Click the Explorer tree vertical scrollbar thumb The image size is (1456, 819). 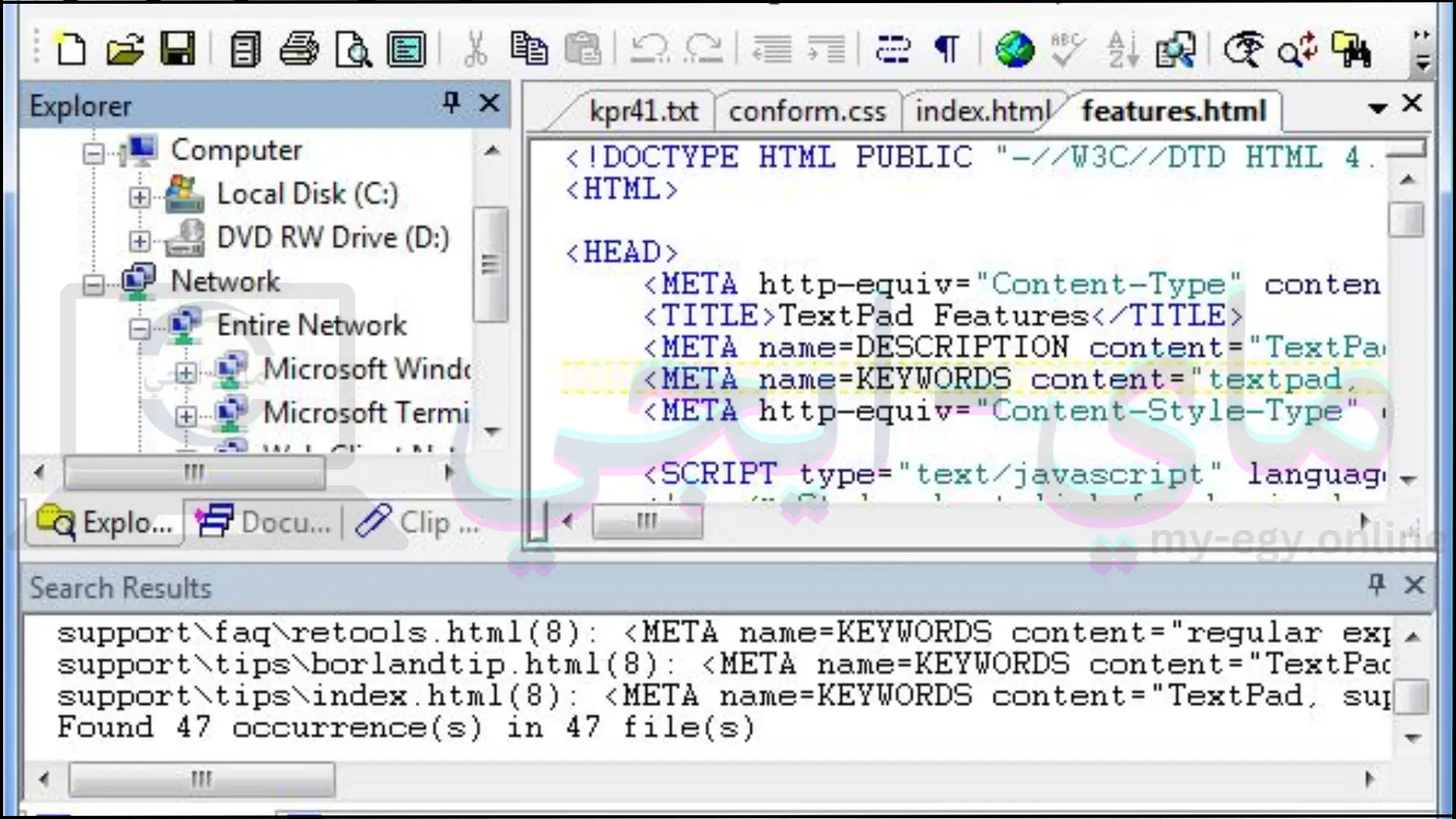491,264
